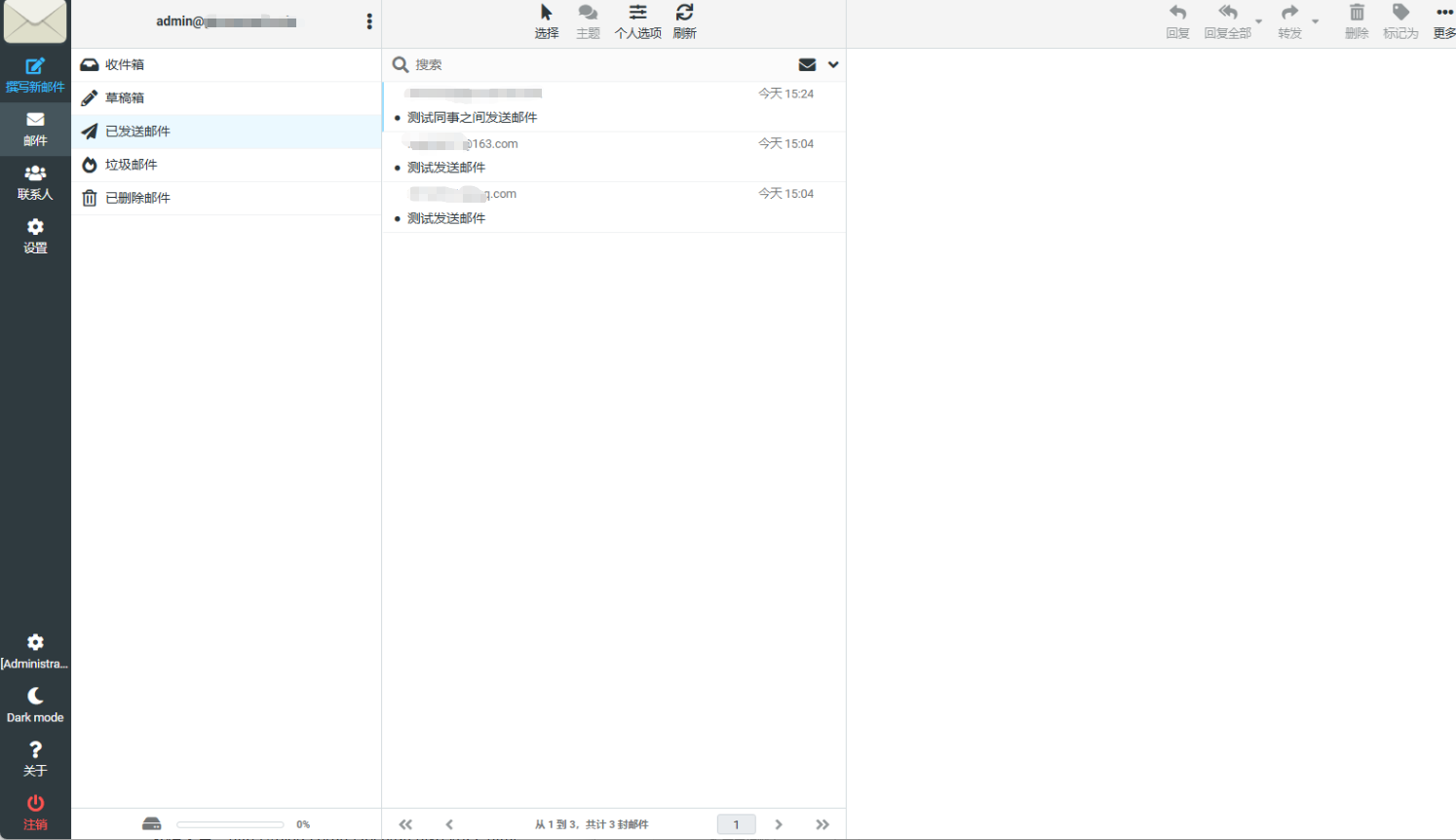Click Forward (转发) button
The image size is (1456, 840).
(x=1289, y=21)
